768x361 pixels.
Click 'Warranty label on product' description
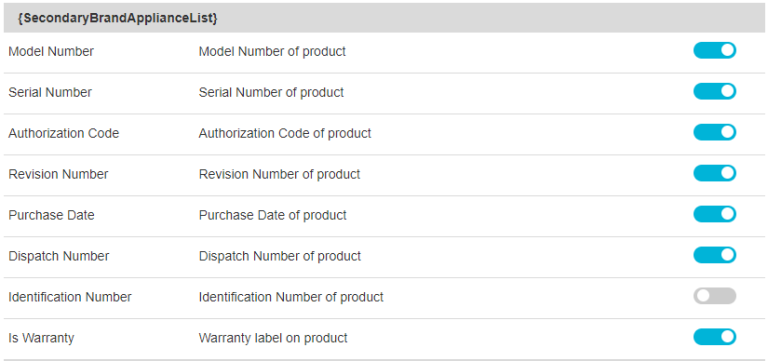click(273, 338)
